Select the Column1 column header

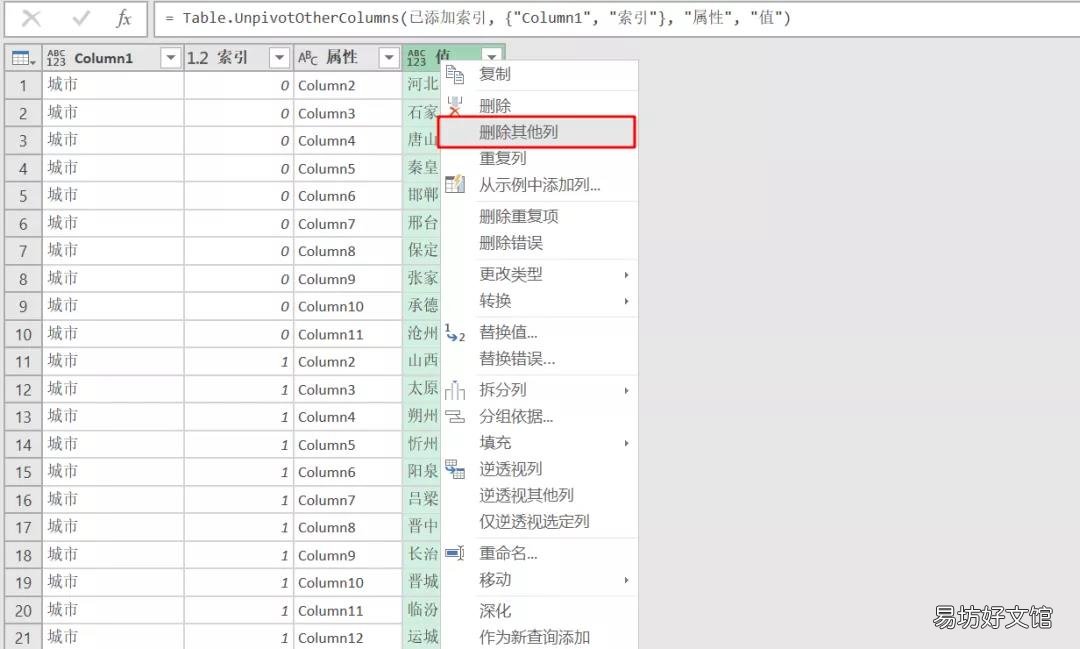113,58
